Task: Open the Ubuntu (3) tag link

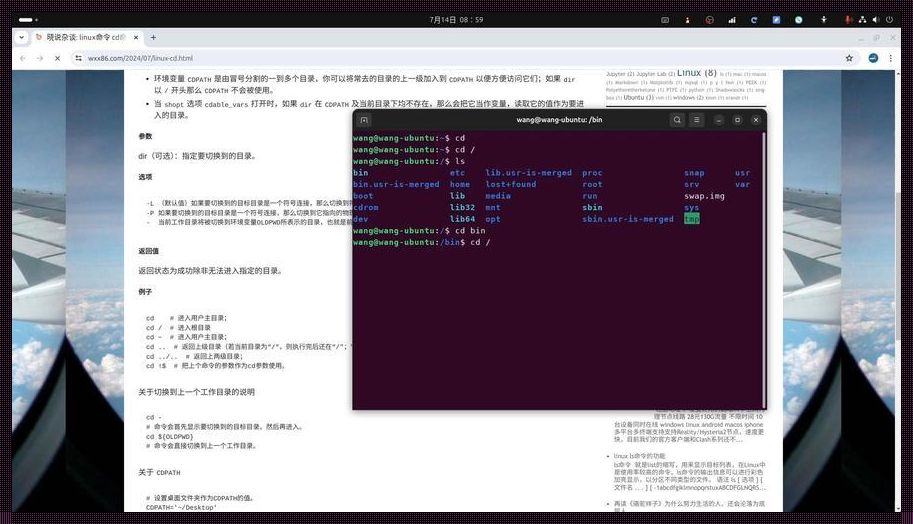Action: (x=639, y=97)
